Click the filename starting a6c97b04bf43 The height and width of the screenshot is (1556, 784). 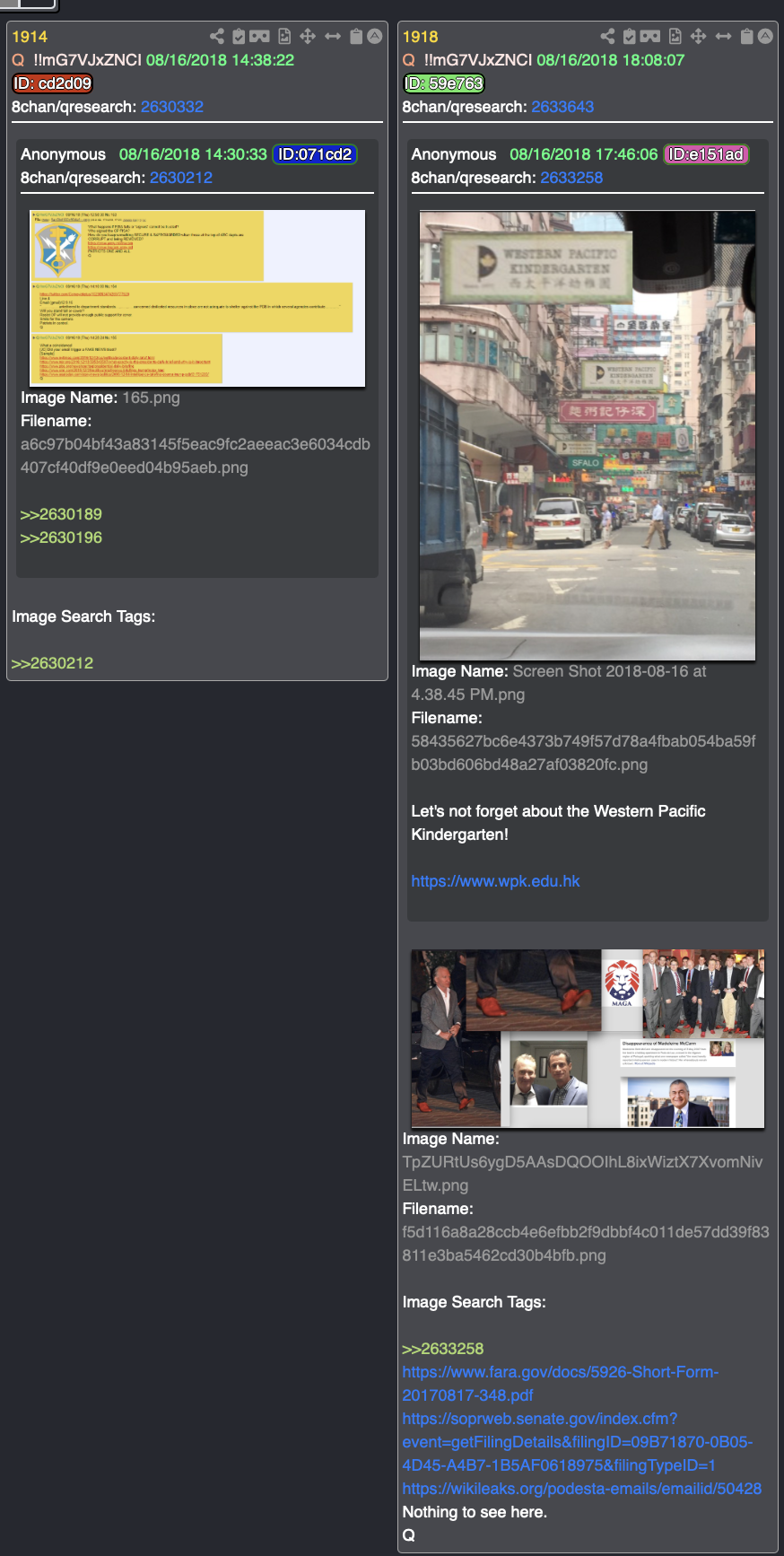click(196, 456)
